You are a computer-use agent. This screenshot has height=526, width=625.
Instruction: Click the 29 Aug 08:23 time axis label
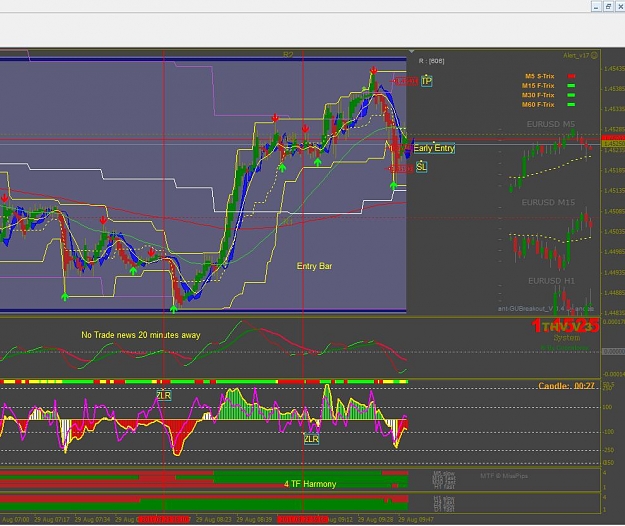click(214, 520)
